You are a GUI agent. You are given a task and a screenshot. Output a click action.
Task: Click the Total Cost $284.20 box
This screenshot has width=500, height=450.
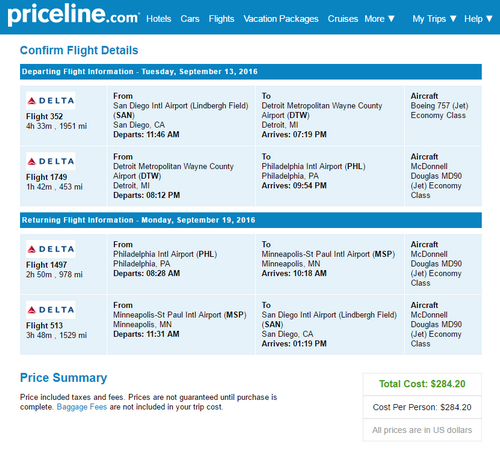(422, 384)
